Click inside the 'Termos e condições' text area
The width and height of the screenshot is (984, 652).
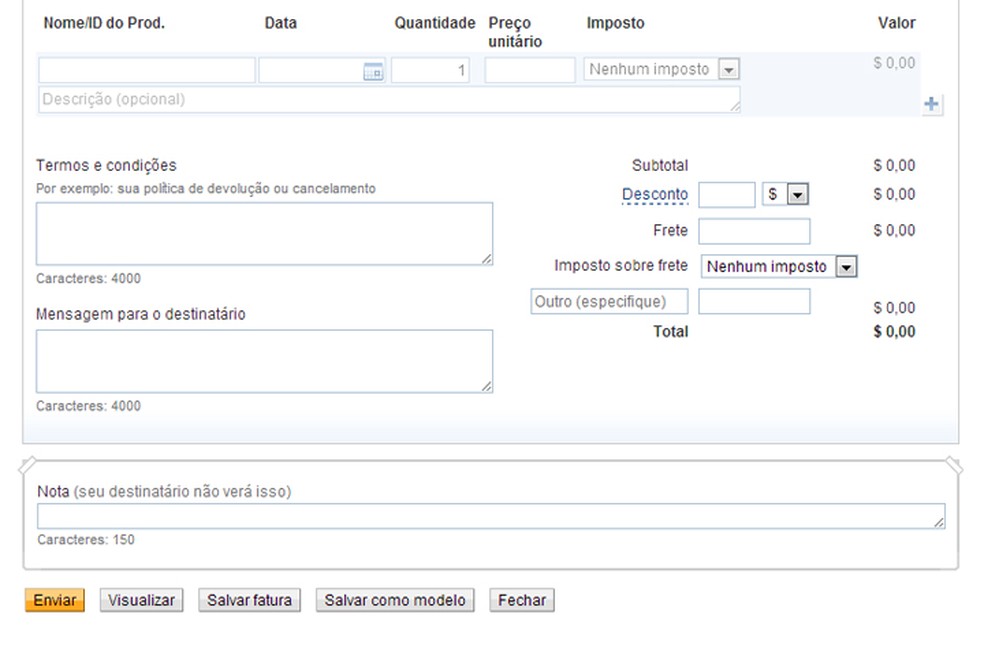click(263, 232)
